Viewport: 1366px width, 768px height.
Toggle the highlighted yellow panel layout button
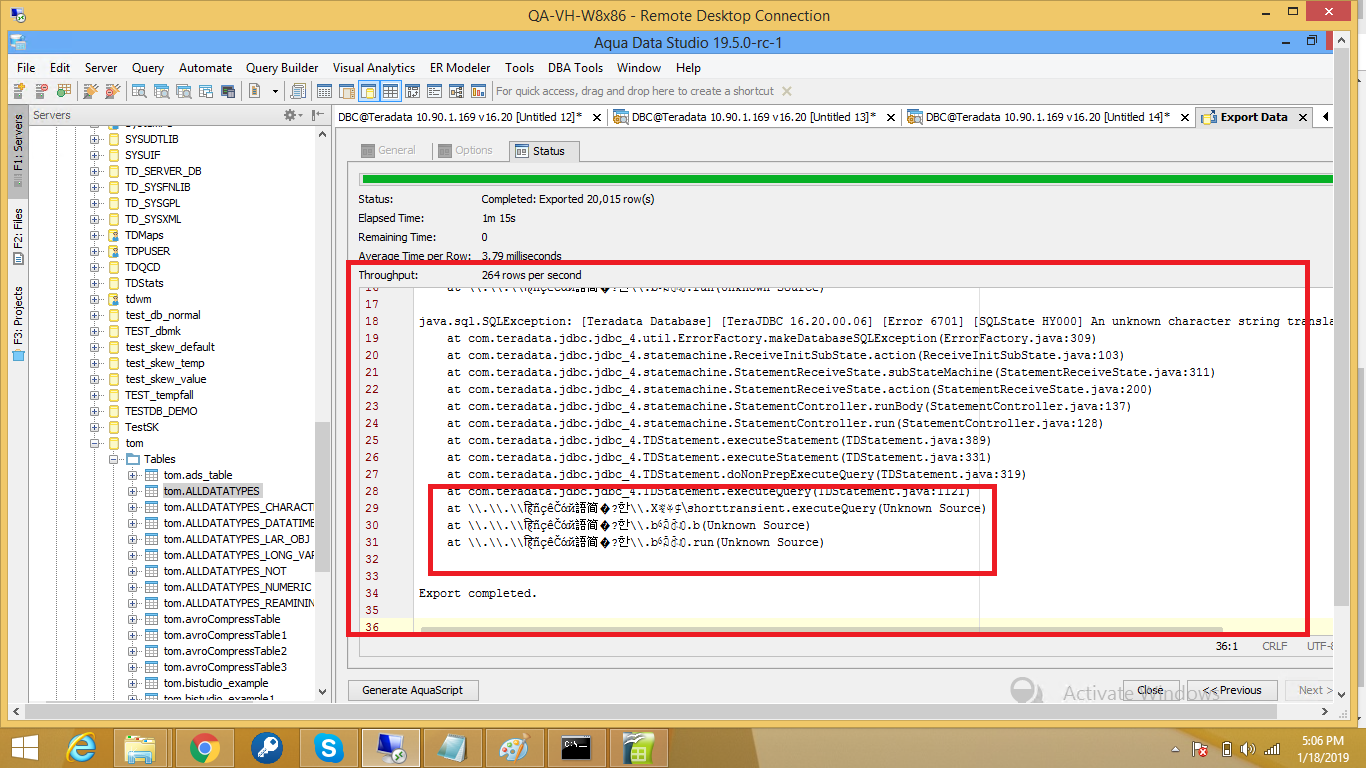[368, 91]
